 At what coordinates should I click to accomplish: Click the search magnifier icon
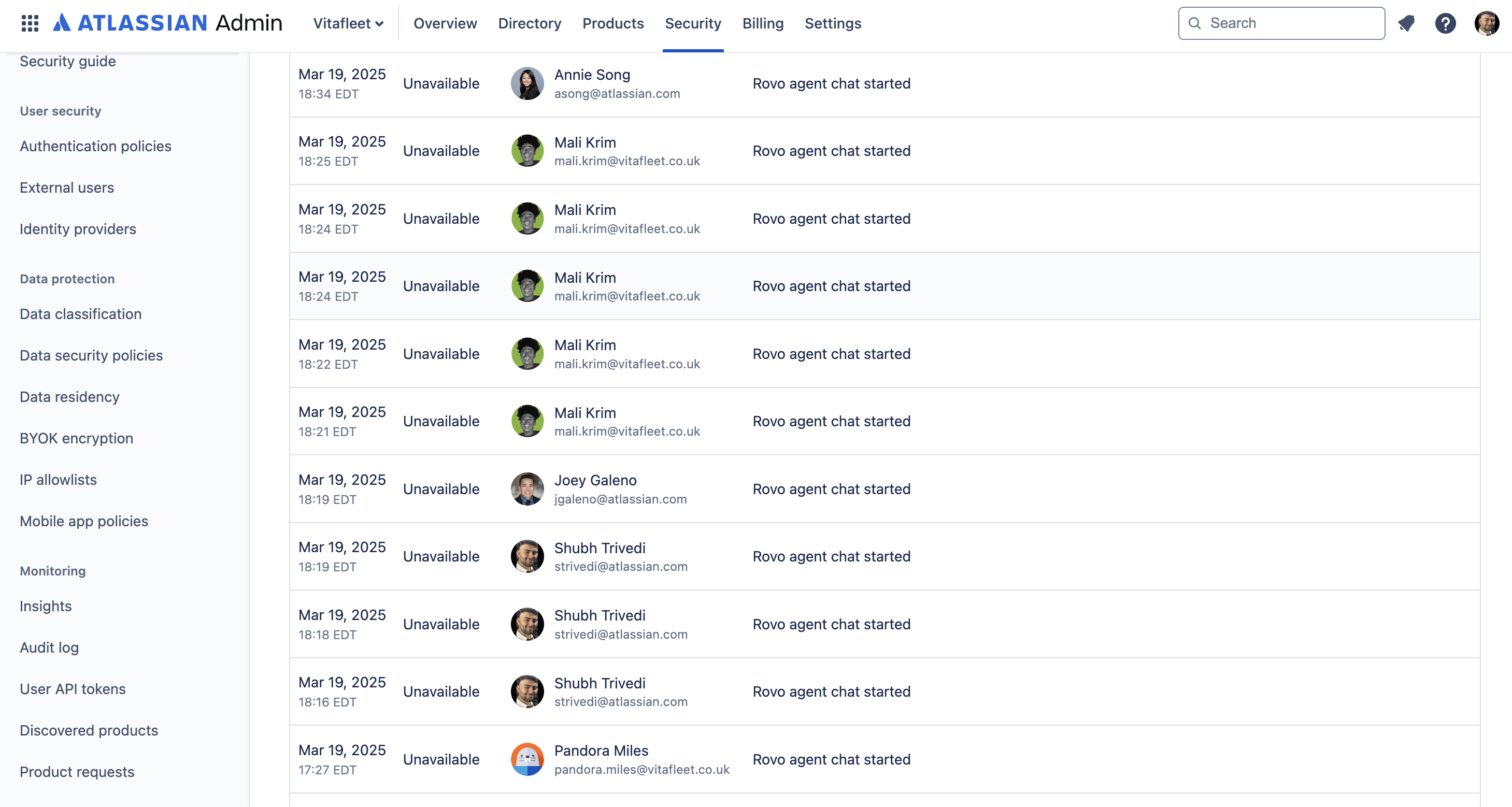1194,23
